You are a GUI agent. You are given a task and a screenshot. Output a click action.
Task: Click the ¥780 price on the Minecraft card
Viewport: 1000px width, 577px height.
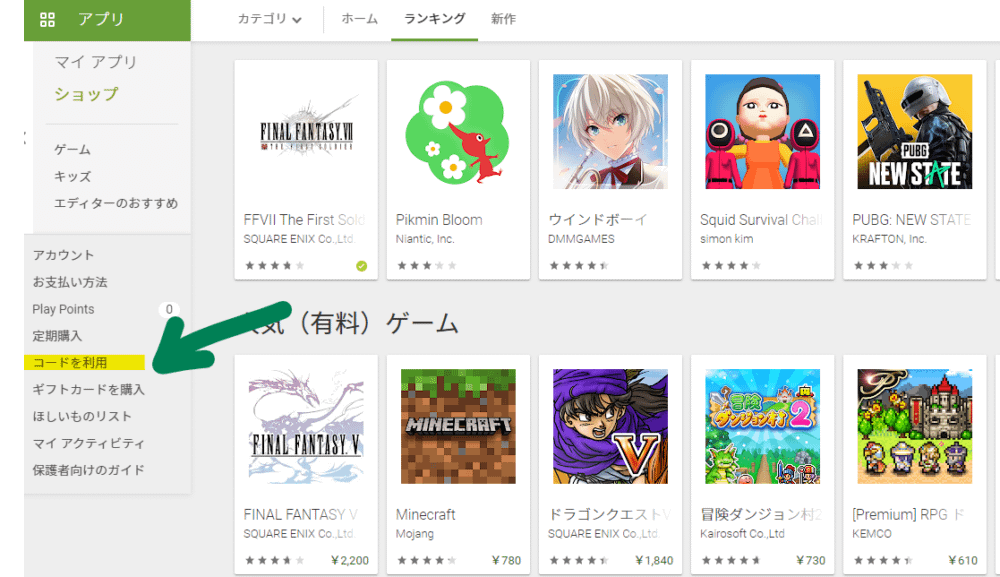coord(506,560)
